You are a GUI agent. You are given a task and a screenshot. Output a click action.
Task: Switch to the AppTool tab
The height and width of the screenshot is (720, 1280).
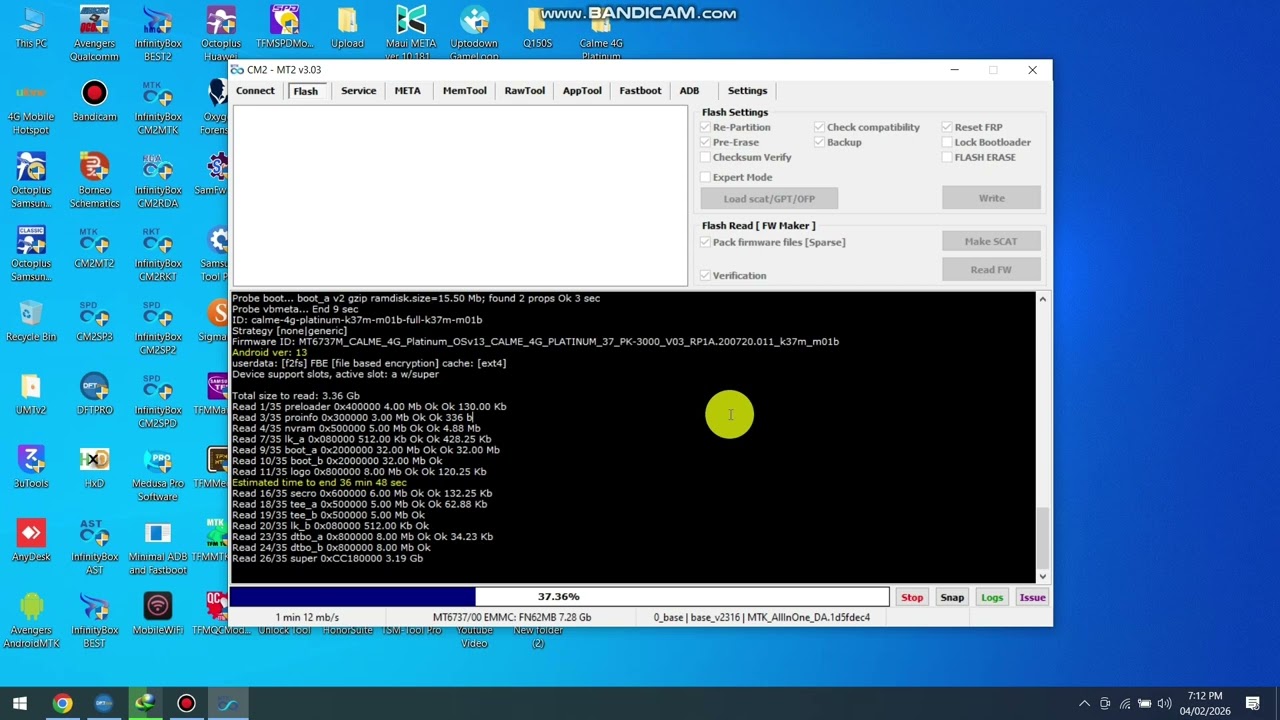click(582, 91)
